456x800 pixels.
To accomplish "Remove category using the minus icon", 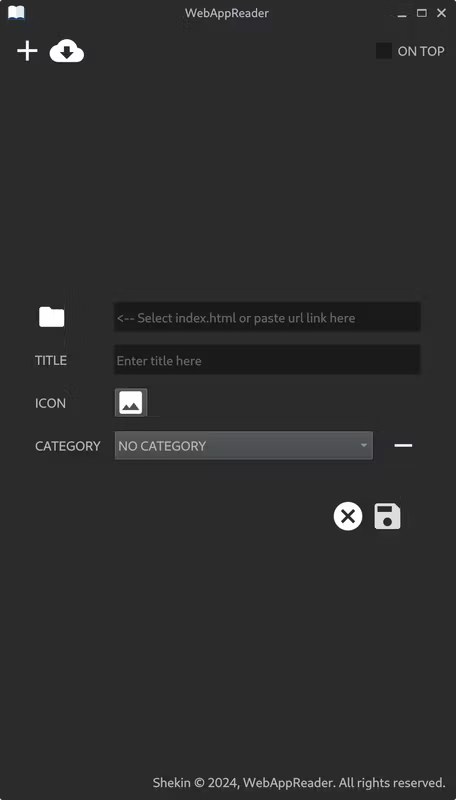I will 403,445.
